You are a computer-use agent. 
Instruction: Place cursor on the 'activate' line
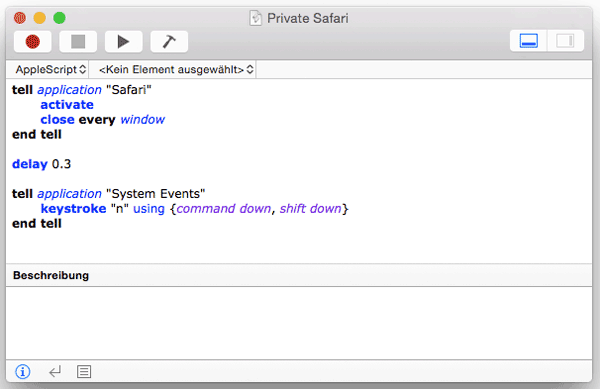(x=67, y=105)
